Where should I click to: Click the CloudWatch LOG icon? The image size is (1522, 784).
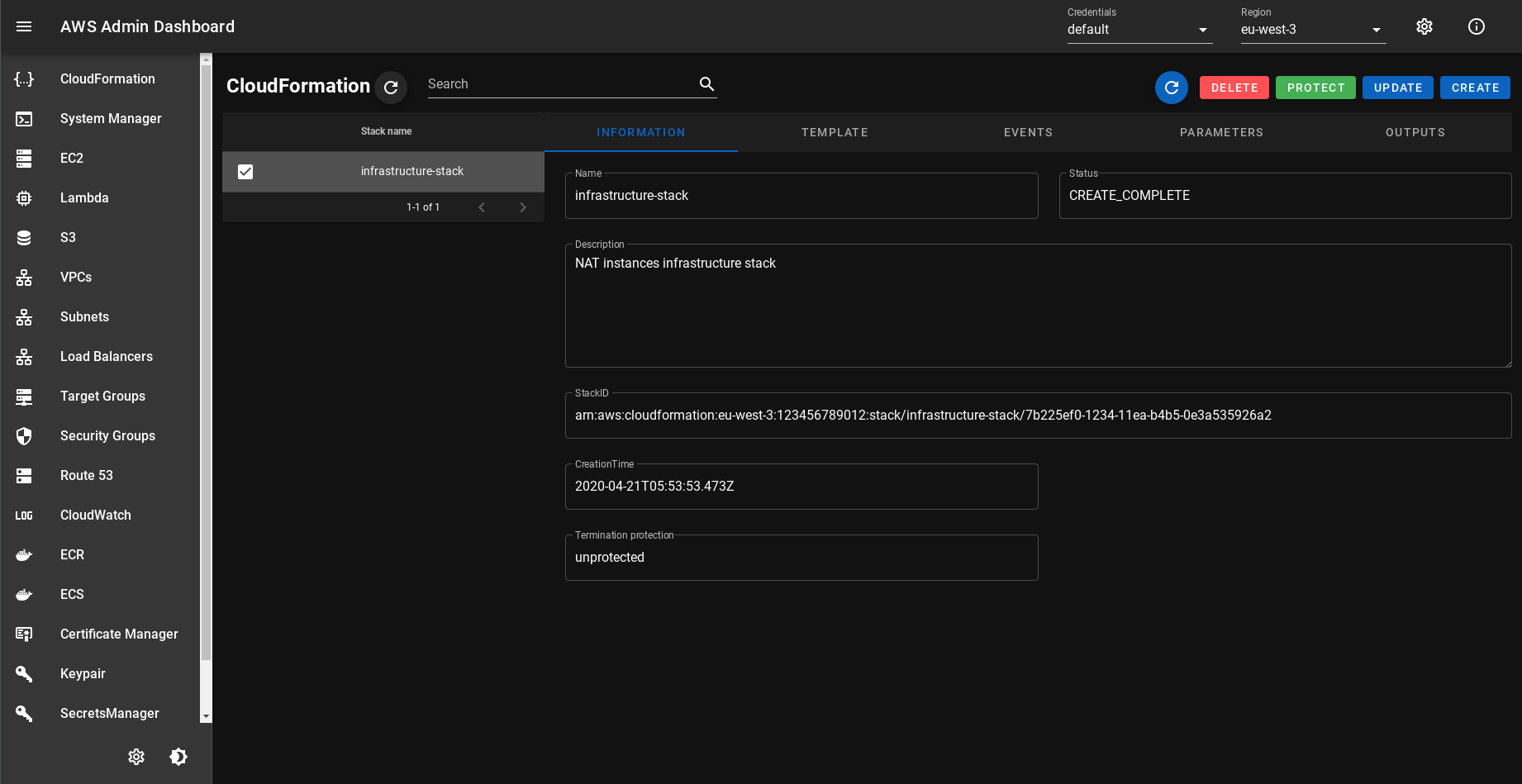click(24, 516)
